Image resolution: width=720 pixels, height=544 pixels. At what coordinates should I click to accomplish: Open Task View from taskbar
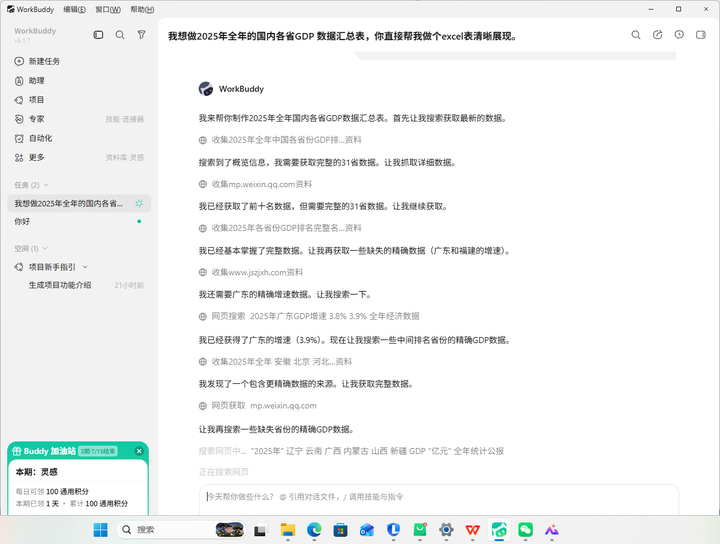point(260,530)
